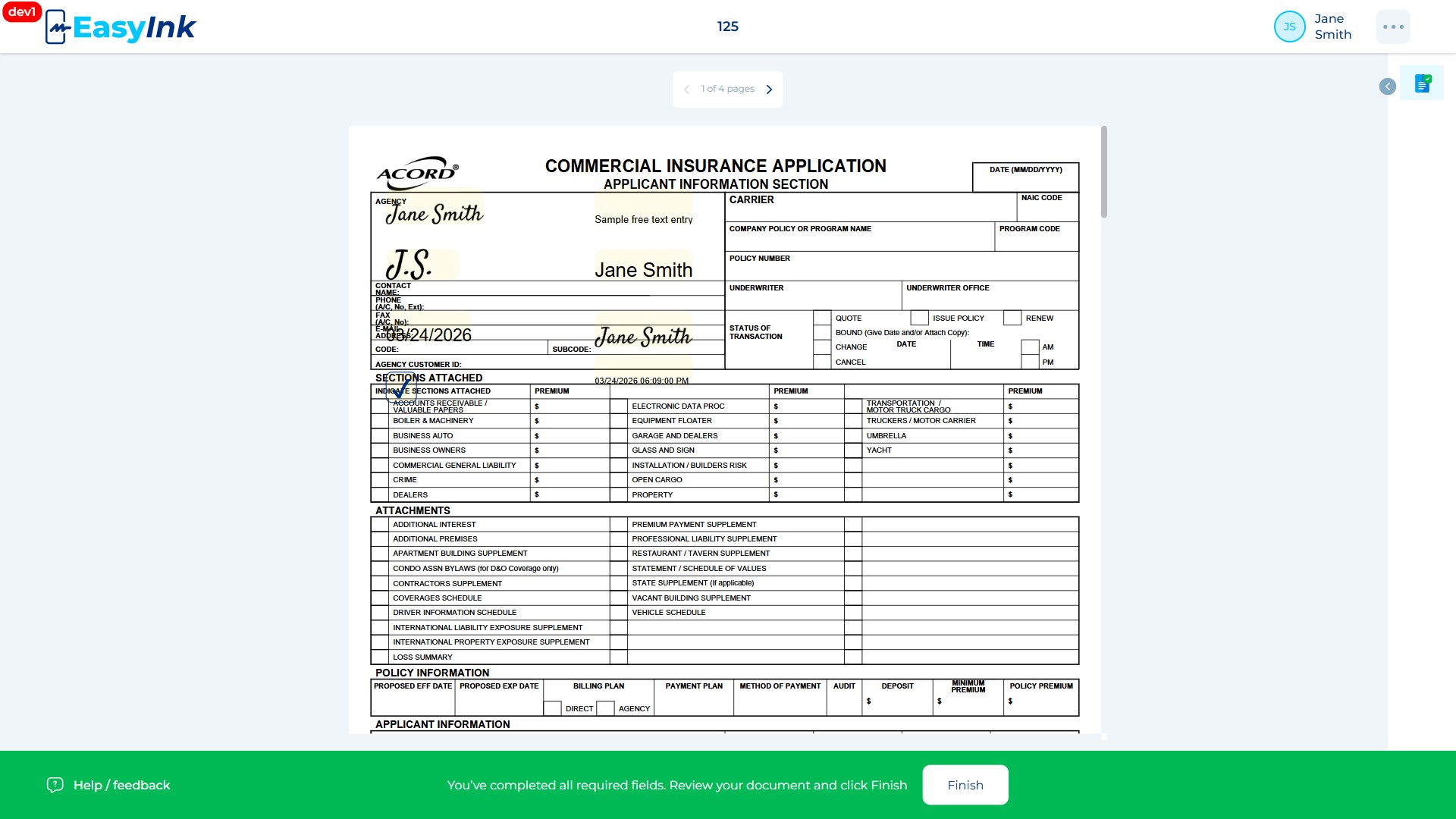The height and width of the screenshot is (819, 1456).
Task: Collapse the side panel with the round arrow
Action: pos(1388,86)
